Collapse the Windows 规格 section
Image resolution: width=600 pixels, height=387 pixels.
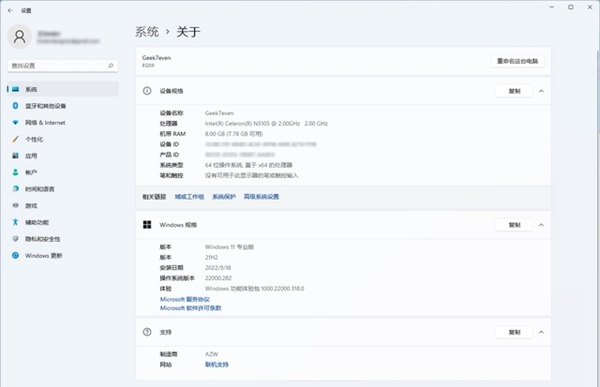pyautogui.click(x=541, y=225)
